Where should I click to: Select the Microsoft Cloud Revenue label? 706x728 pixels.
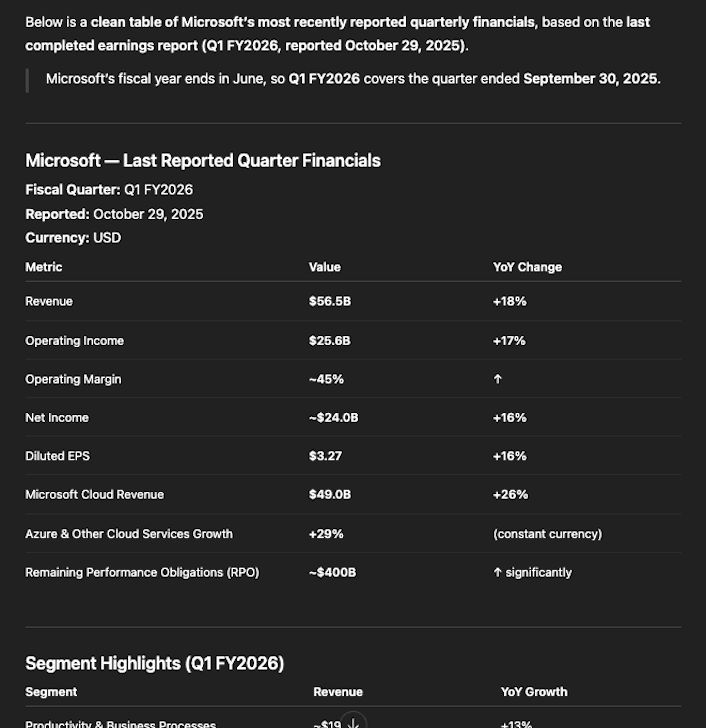tap(94, 494)
